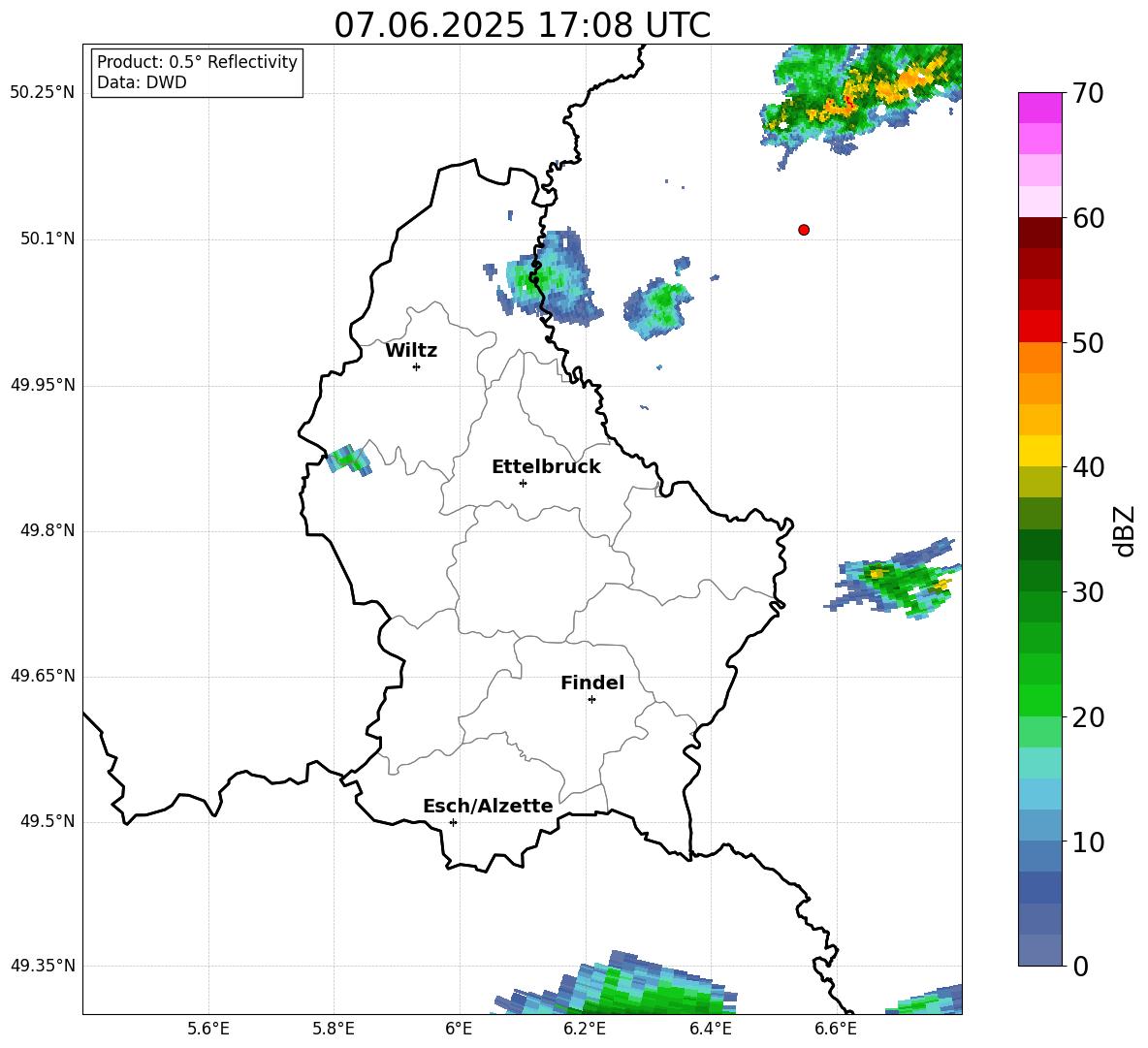Click the bright red colorbar segment just above 50
The image size is (1148, 1048).
point(1039,327)
